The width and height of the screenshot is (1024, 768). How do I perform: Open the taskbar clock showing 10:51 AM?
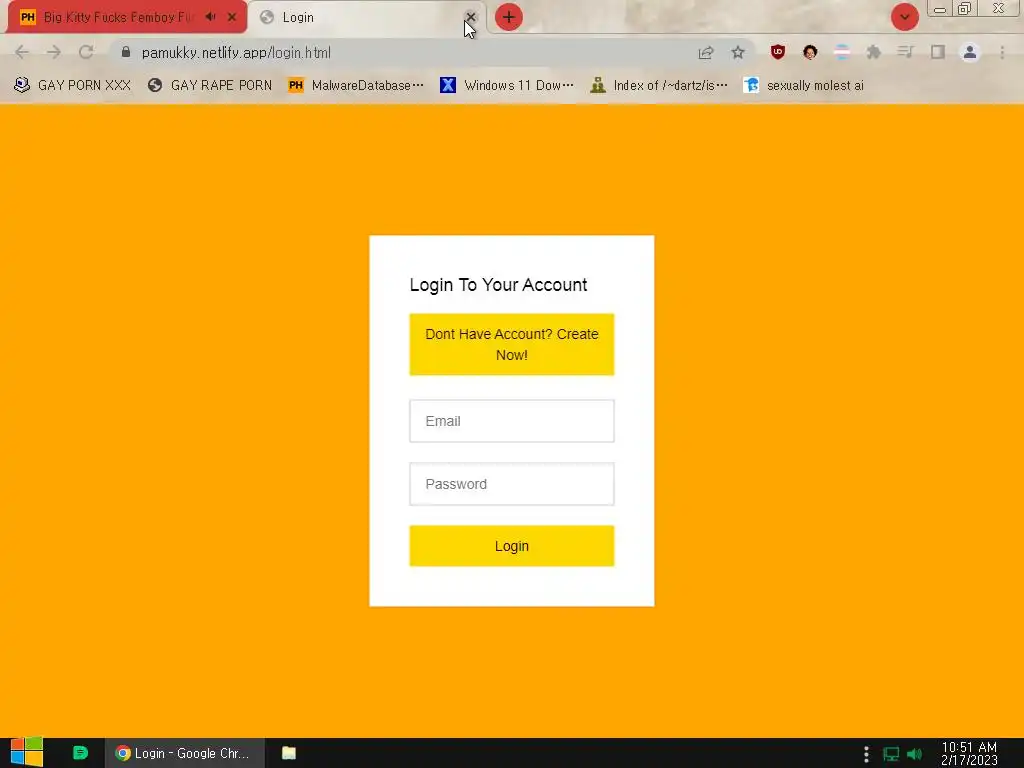tap(969, 754)
